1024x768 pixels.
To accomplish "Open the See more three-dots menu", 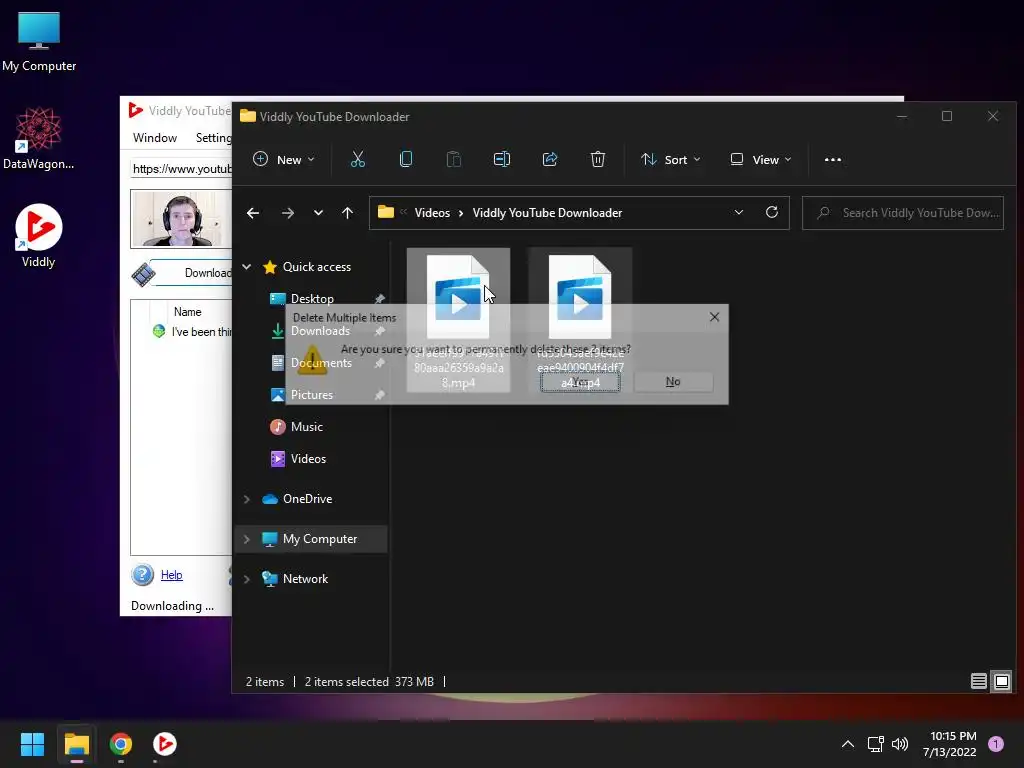I will tap(833, 159).
